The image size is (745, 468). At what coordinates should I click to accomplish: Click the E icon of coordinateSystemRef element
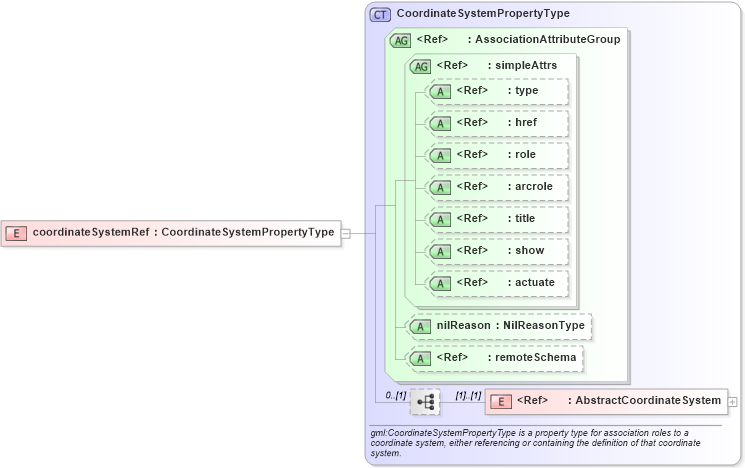click(x=16, y=233)
